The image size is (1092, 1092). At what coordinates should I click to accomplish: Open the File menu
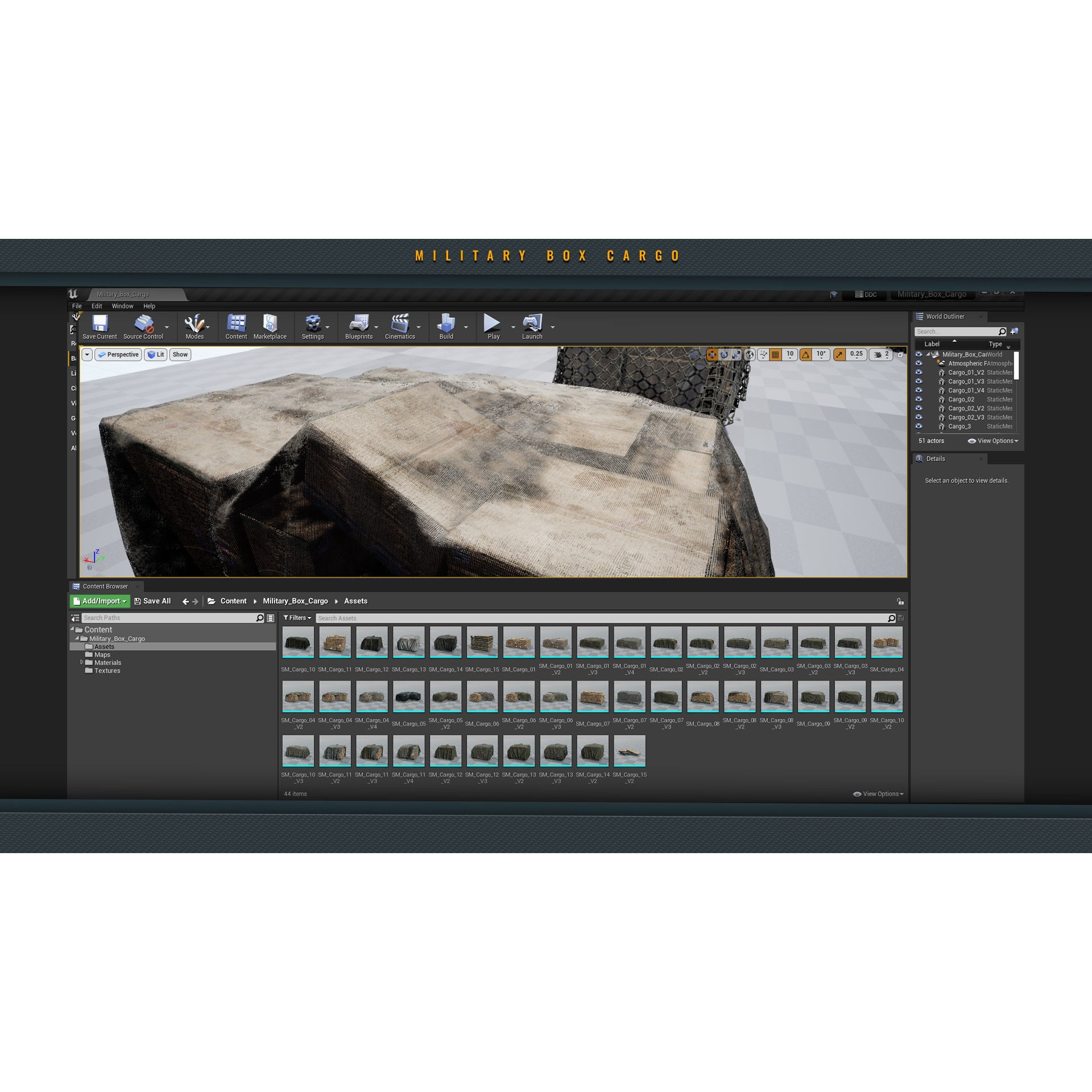click(77, 306)
